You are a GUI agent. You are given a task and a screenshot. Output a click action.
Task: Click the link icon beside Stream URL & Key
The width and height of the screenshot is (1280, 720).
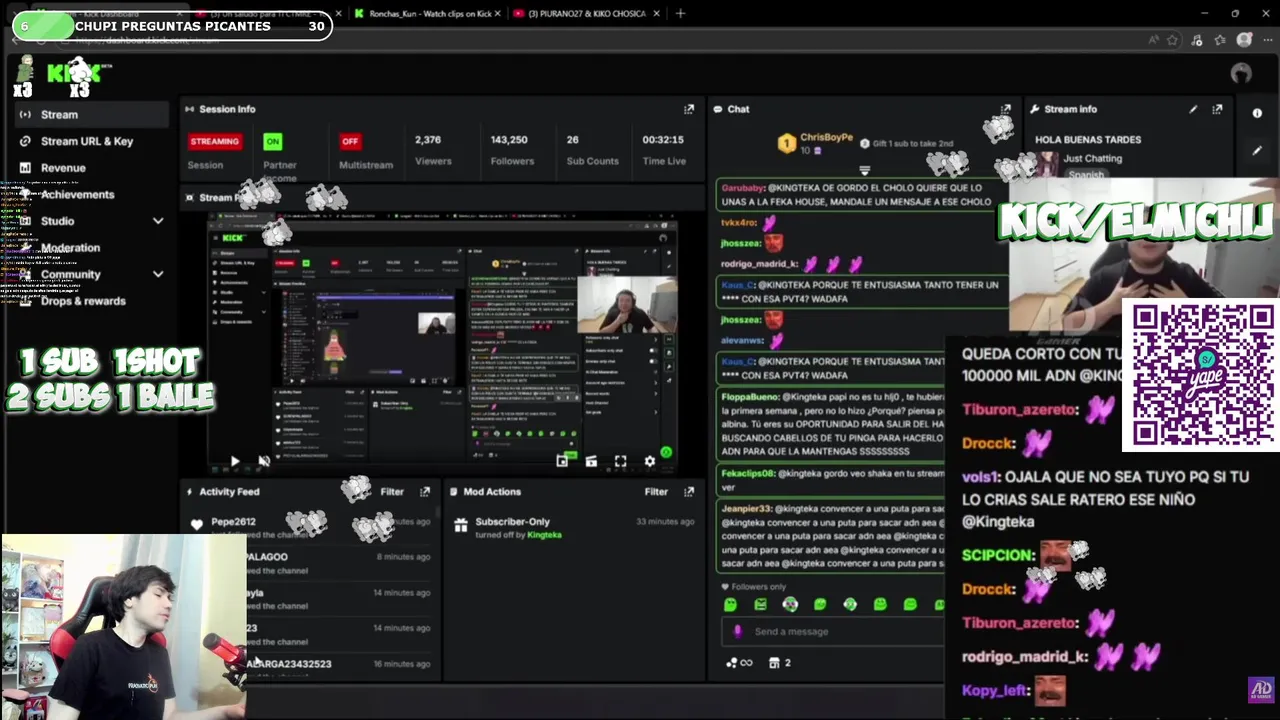click(25, 141)
